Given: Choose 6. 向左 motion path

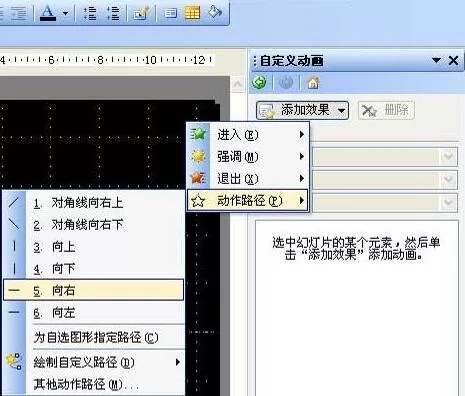Looking at the screenshot, I should [94, 312].
